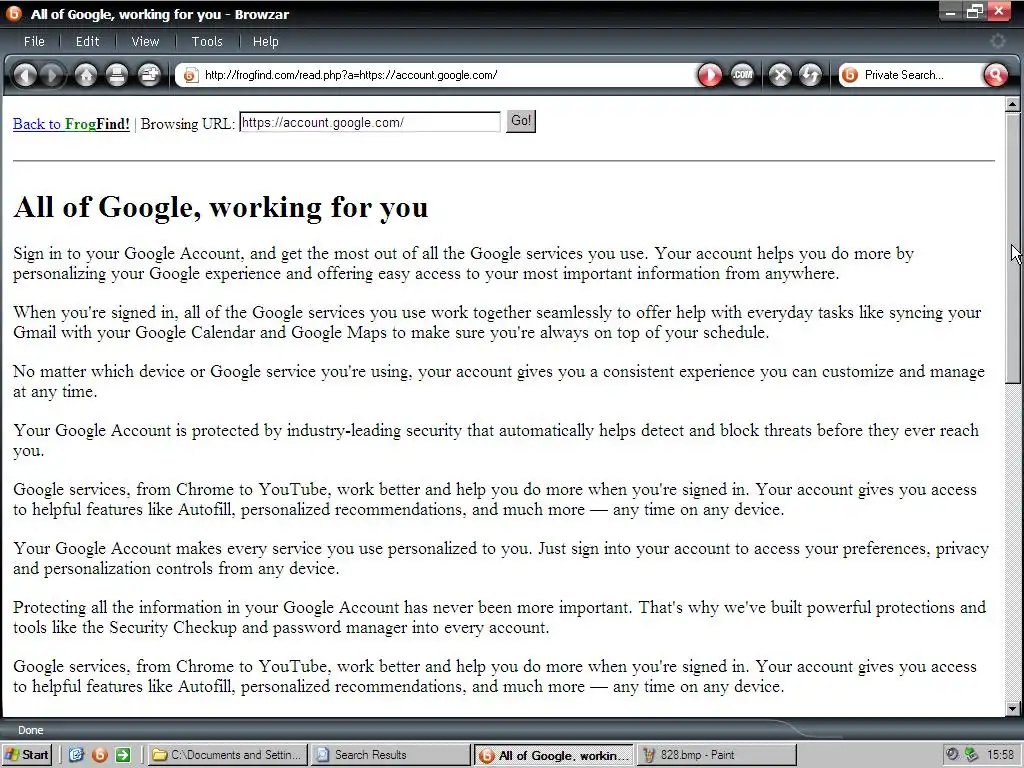The height and width of the screenshot is (768, 1024).
Task: Click the green arrow quick launch icon
Action: point(123,755)
